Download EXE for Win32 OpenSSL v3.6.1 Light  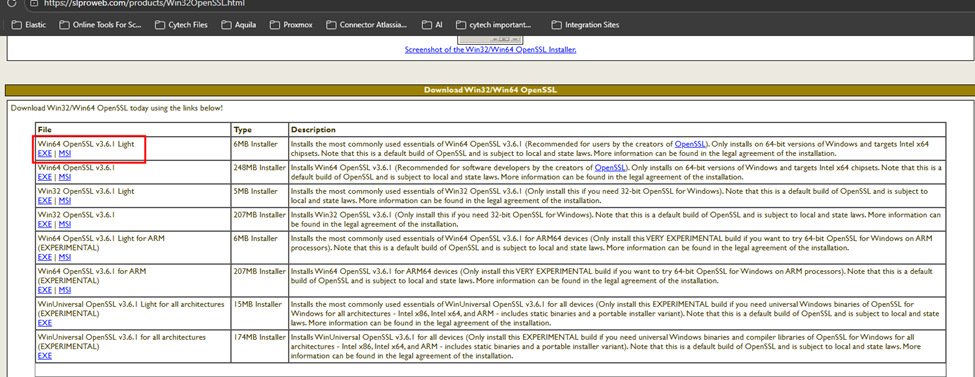(44, 200)
